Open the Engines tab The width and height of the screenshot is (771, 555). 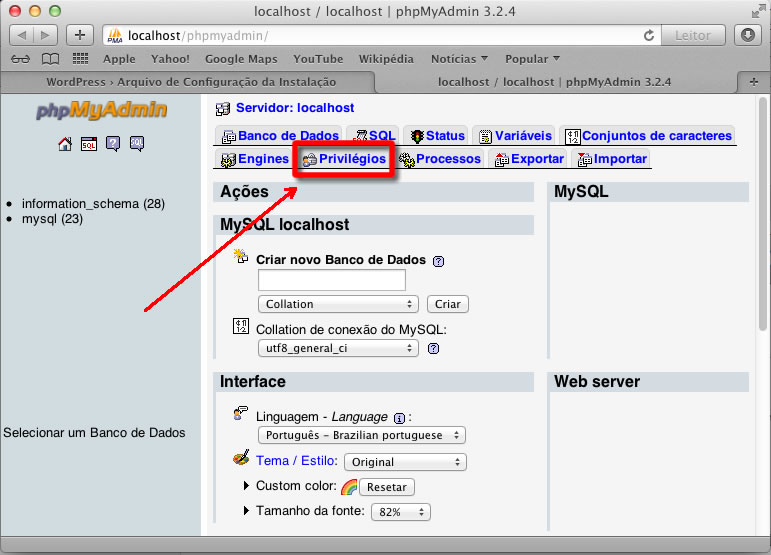[x=255, y=159]
